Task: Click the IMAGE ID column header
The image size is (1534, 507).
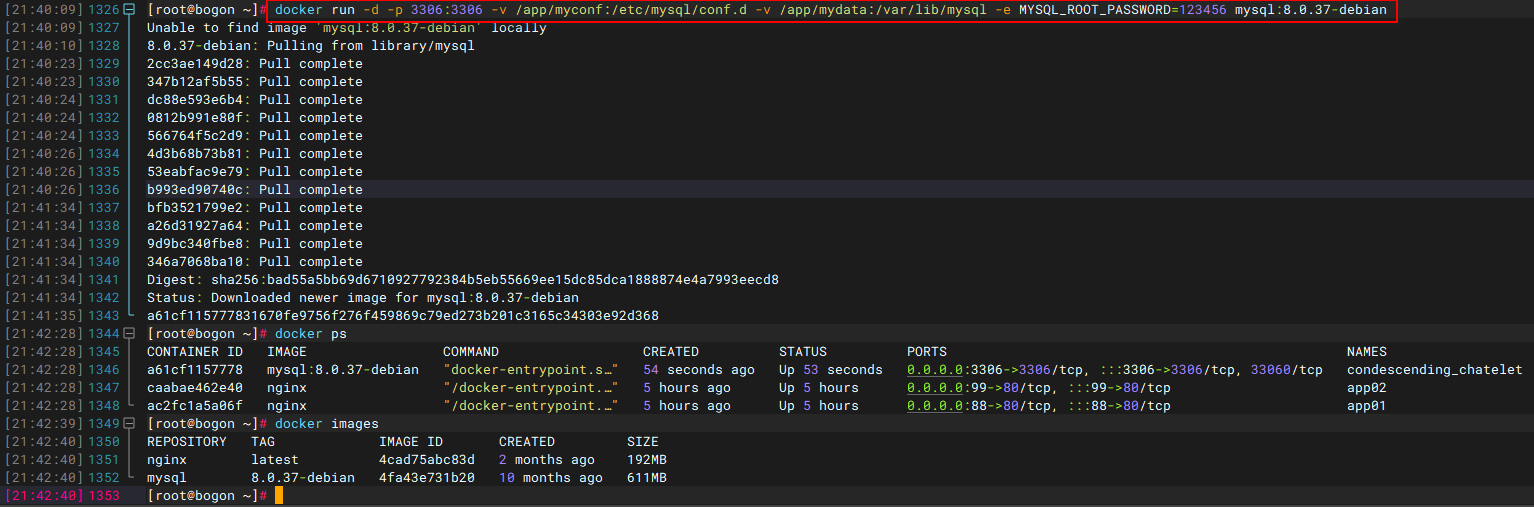Action: pos(411,442)
